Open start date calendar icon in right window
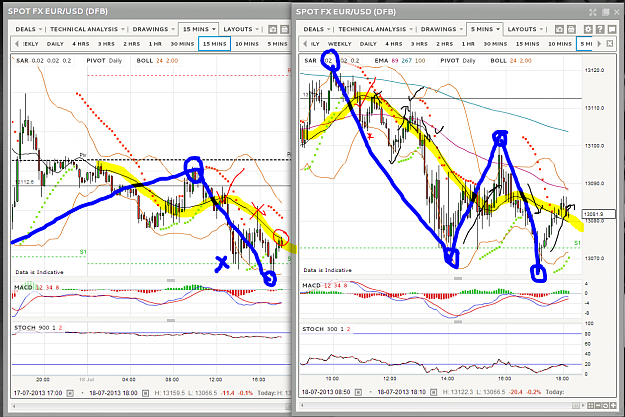 (358, 392)
